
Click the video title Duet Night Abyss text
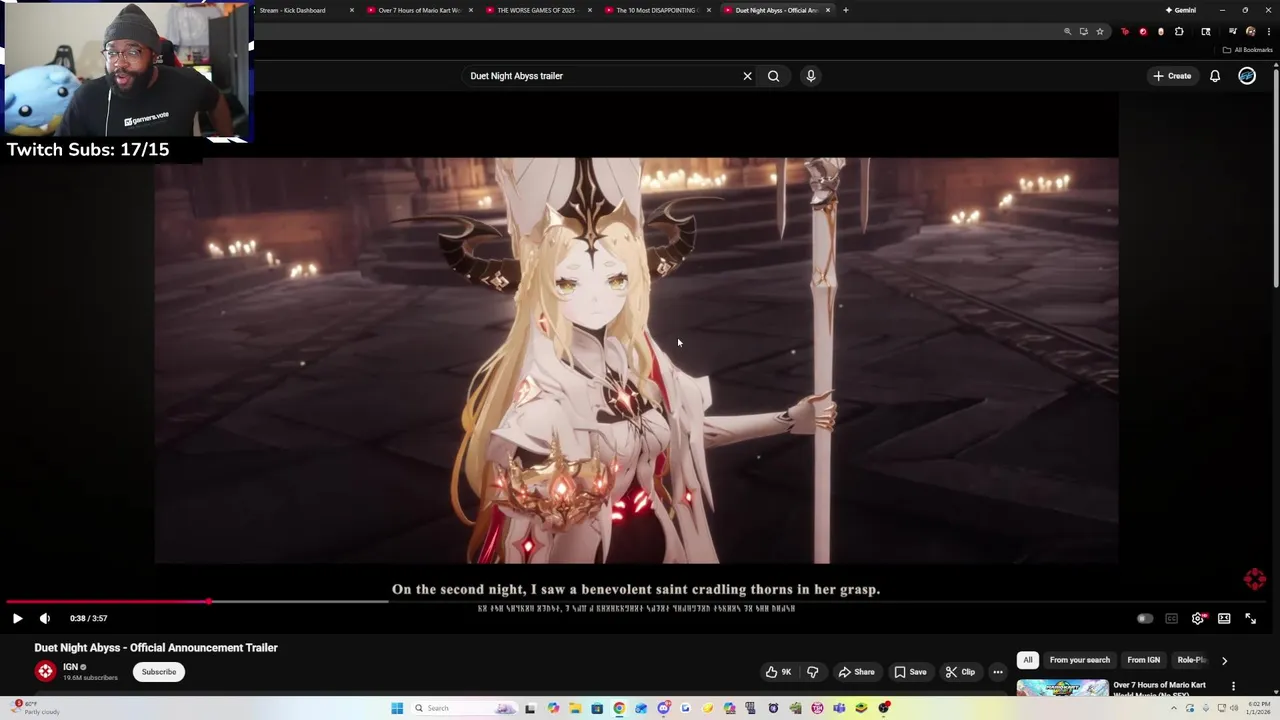156,648
